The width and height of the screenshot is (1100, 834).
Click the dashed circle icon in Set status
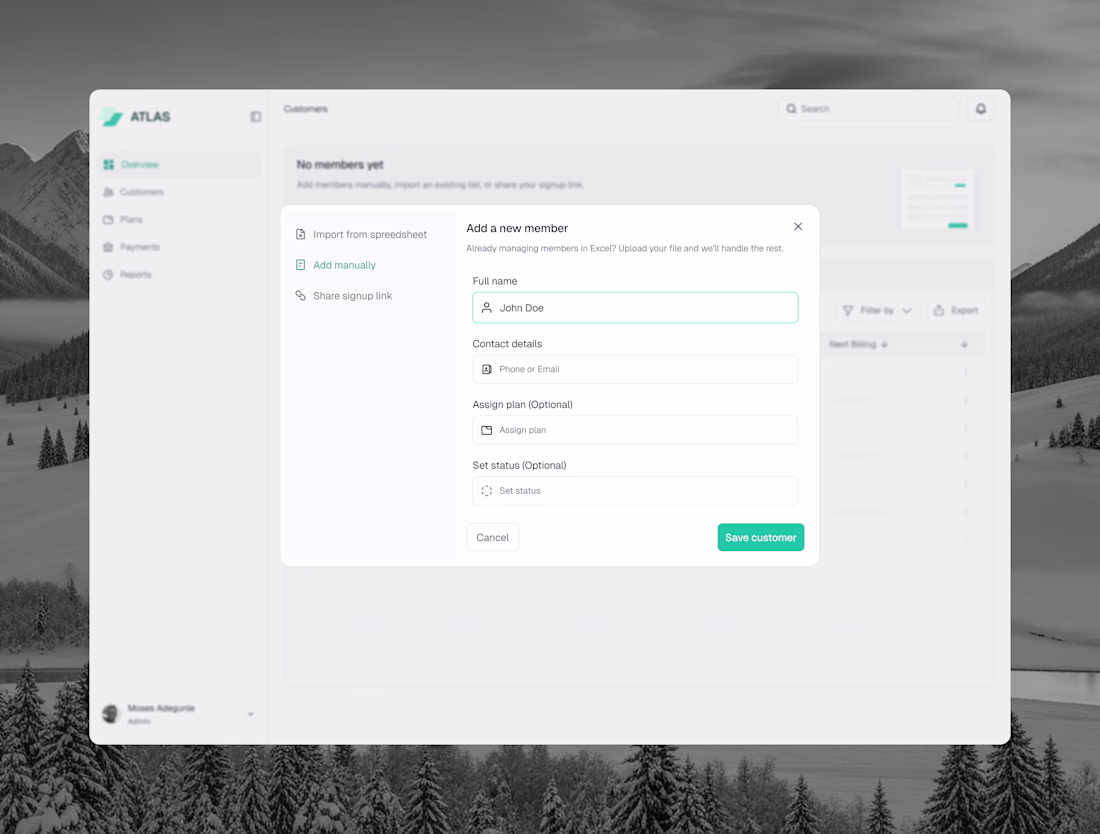487,491
